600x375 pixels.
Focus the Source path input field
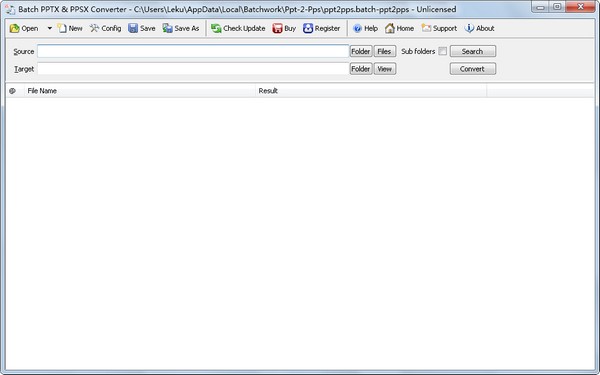click(x=193, y=51)
